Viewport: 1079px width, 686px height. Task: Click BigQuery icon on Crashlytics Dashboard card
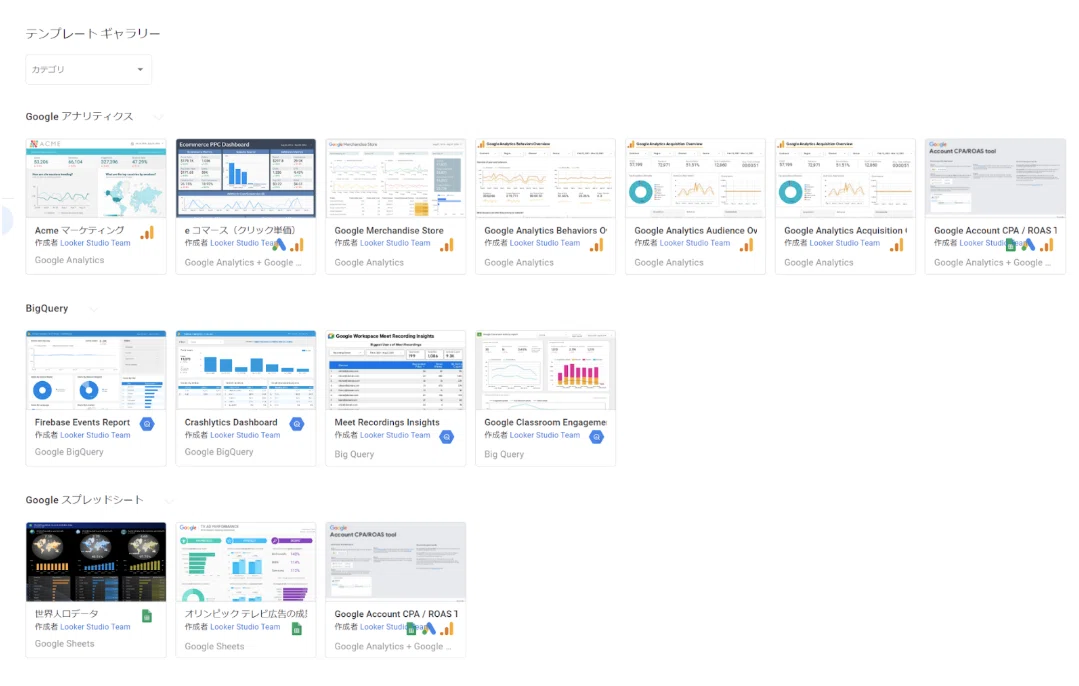pos(297,424)
